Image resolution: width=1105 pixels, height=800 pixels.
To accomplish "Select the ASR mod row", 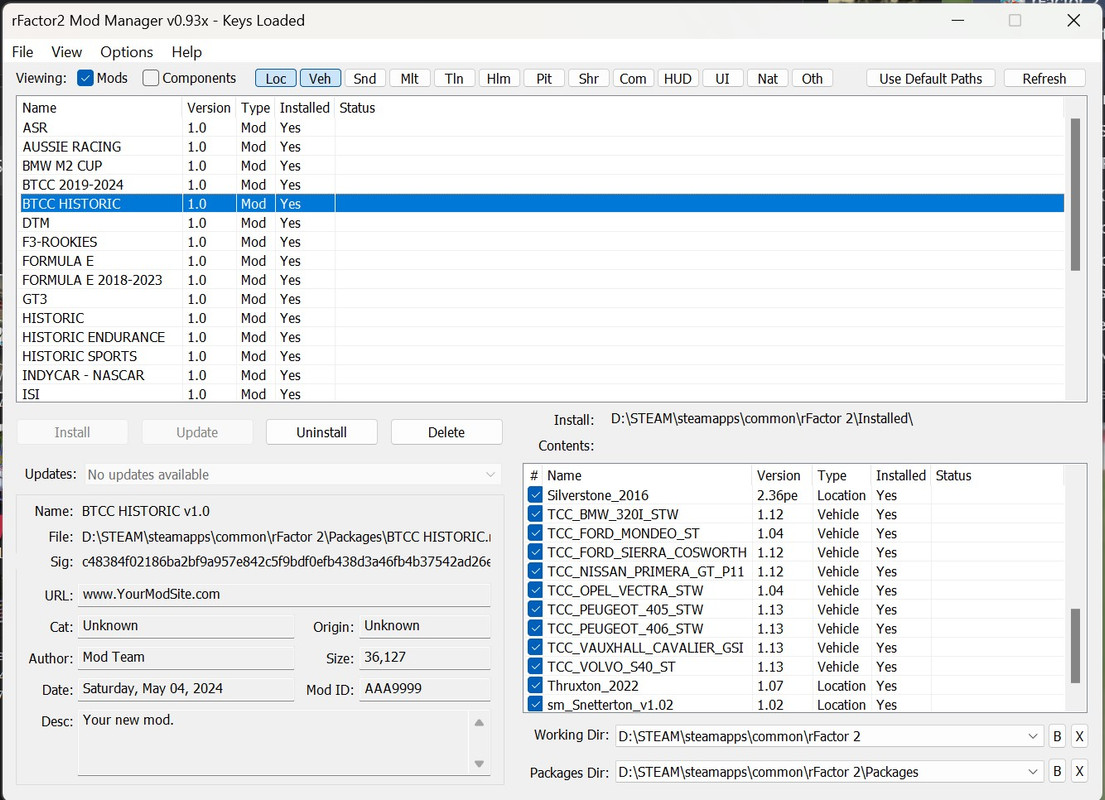I will point(543,128).
